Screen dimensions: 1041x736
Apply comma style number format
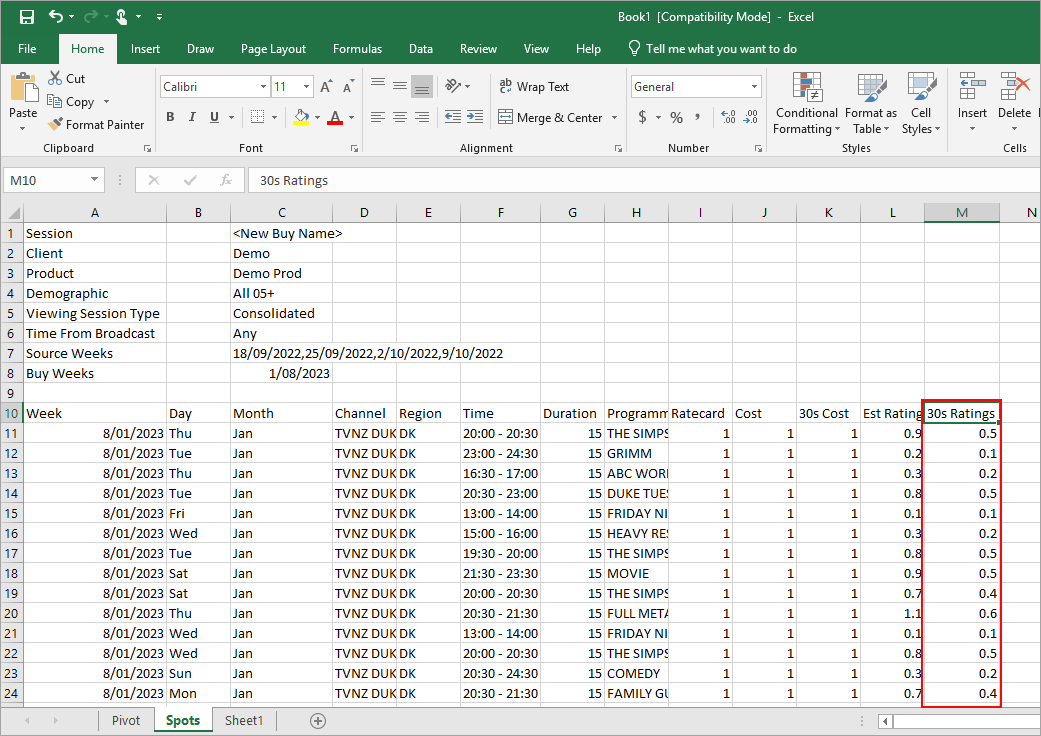coord(698,117)
